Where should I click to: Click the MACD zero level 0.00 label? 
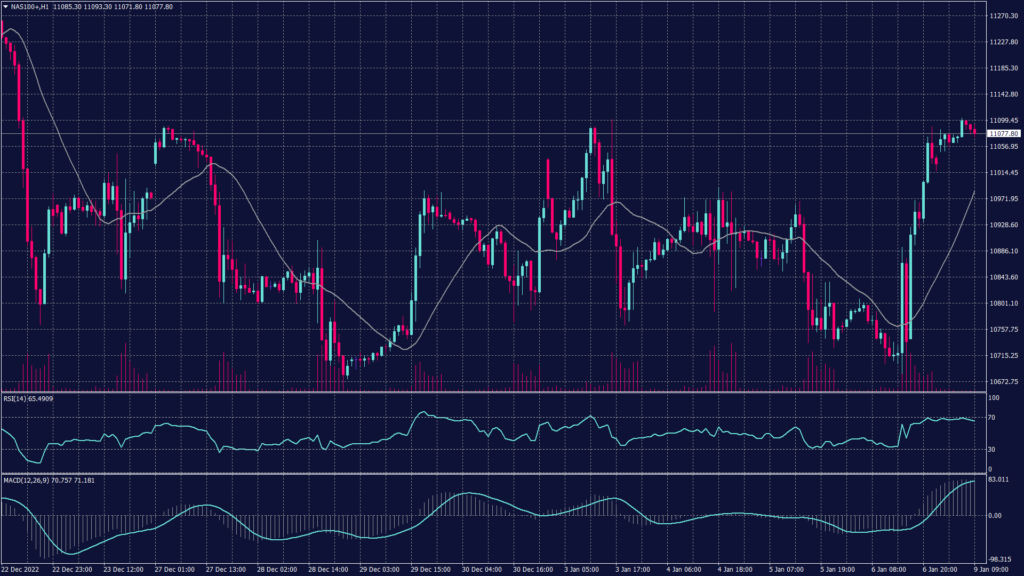[996, 515]
